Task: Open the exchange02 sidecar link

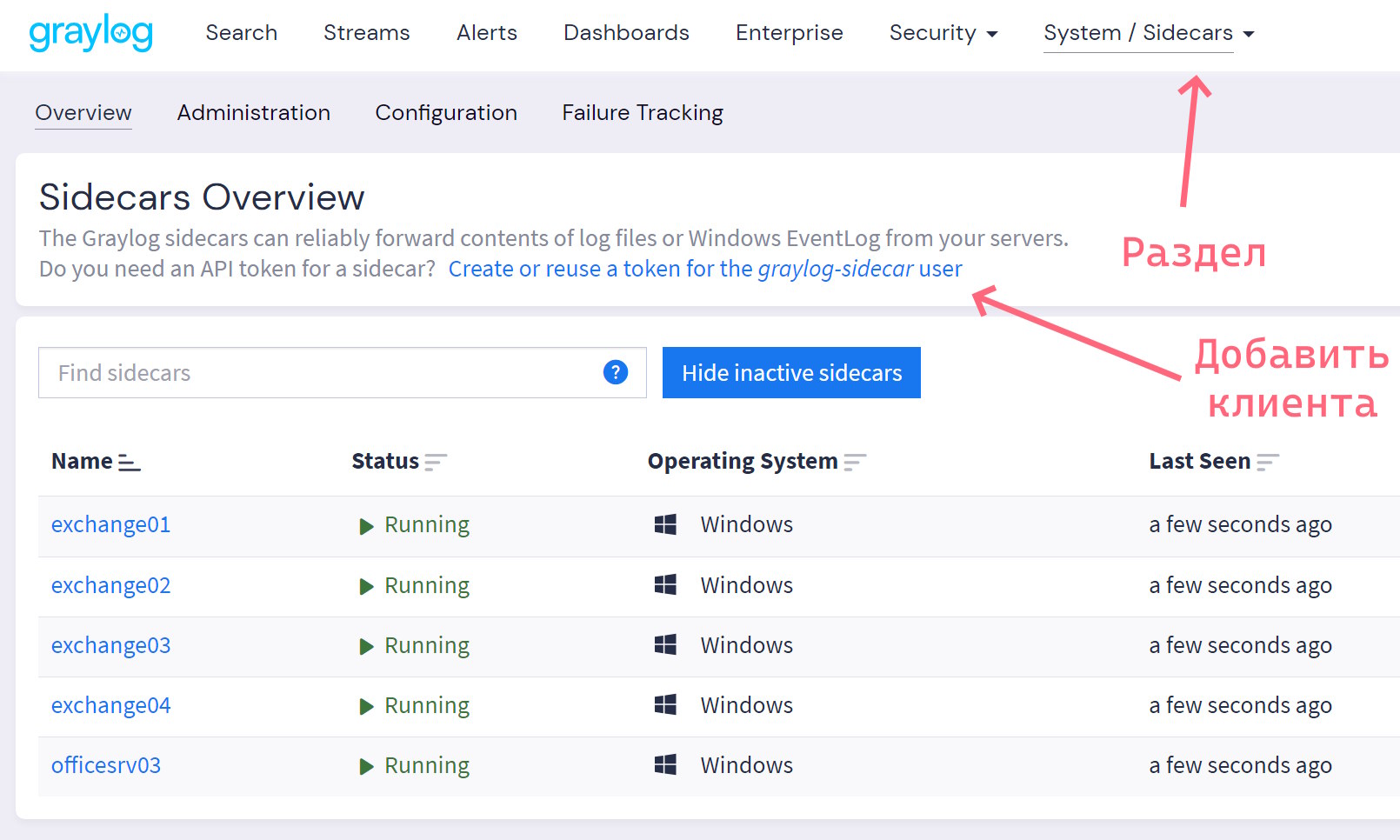Action: pyautogui.click(x=111, y=585)
